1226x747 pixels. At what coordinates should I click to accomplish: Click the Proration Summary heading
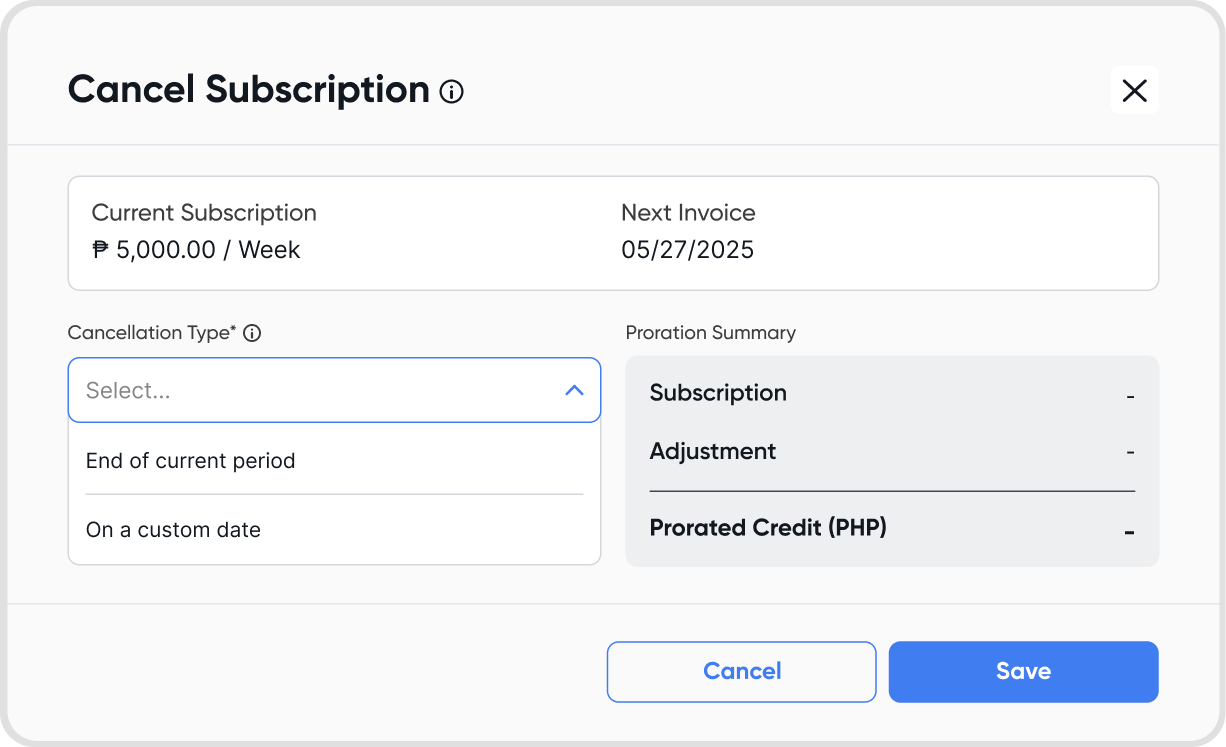tap(711, 333)
